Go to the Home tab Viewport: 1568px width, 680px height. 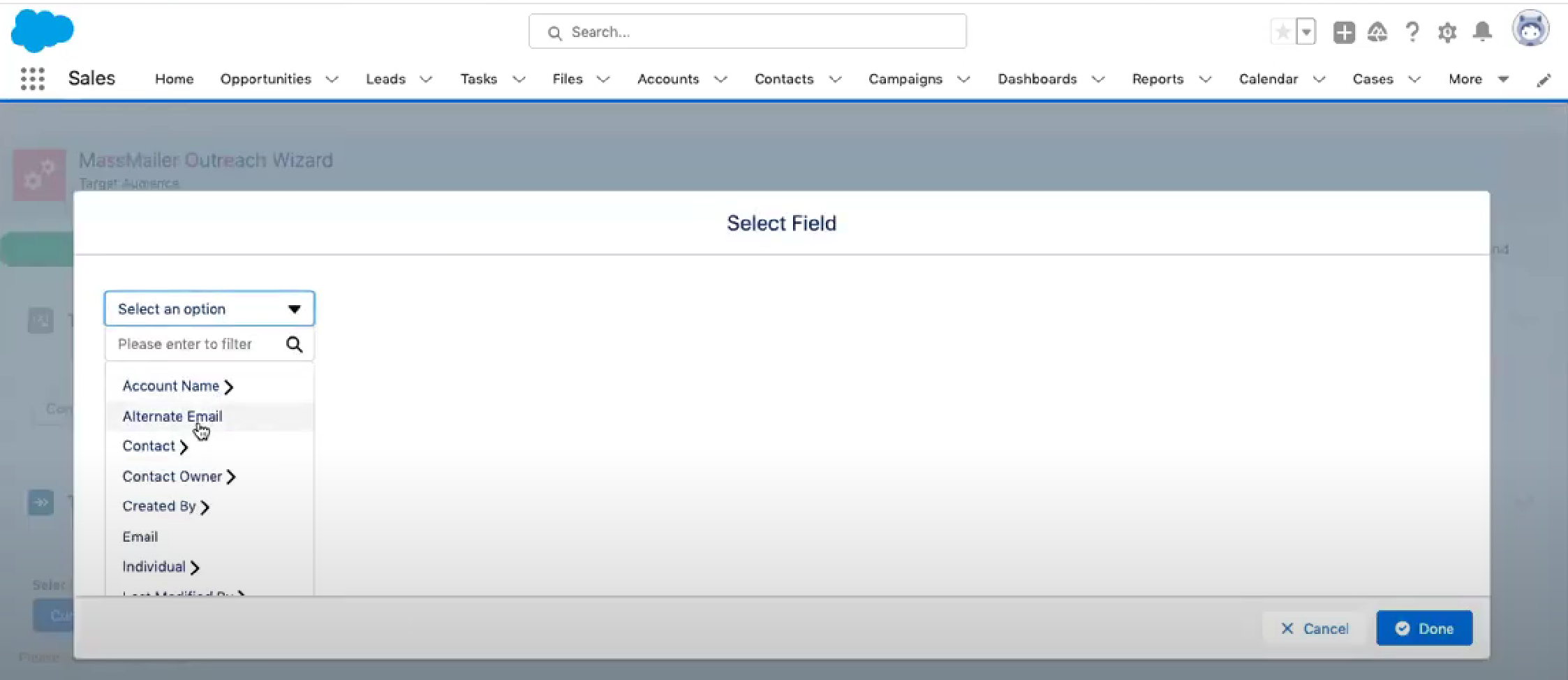pyautogui.click(x=175, y=79)
